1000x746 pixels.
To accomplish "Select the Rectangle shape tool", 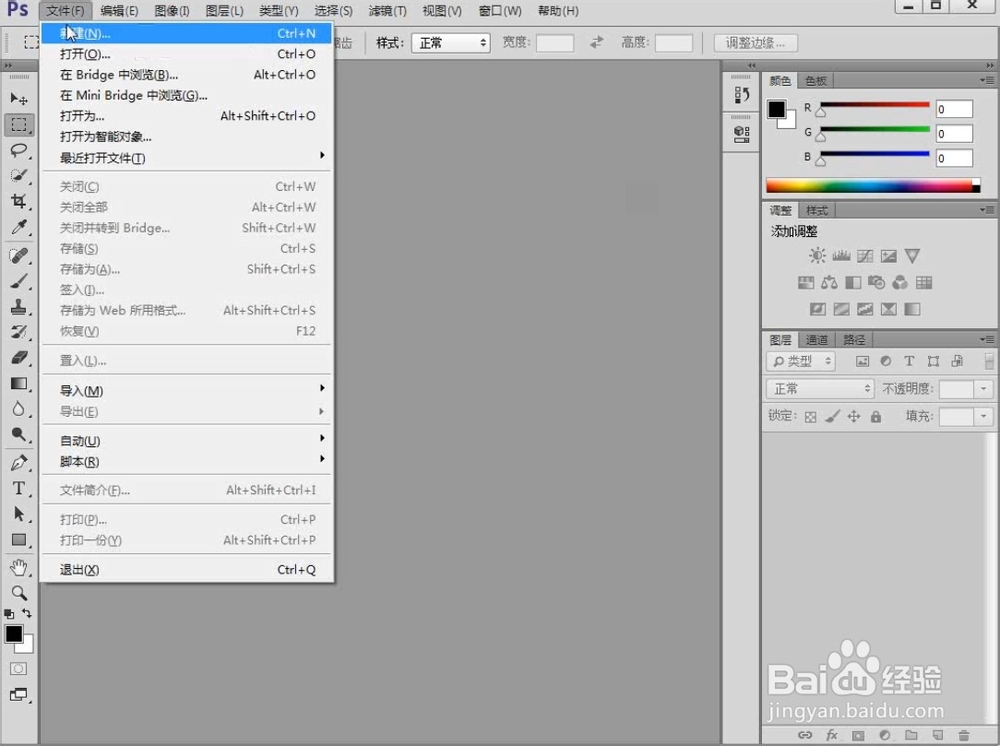I will click(18, 540).
